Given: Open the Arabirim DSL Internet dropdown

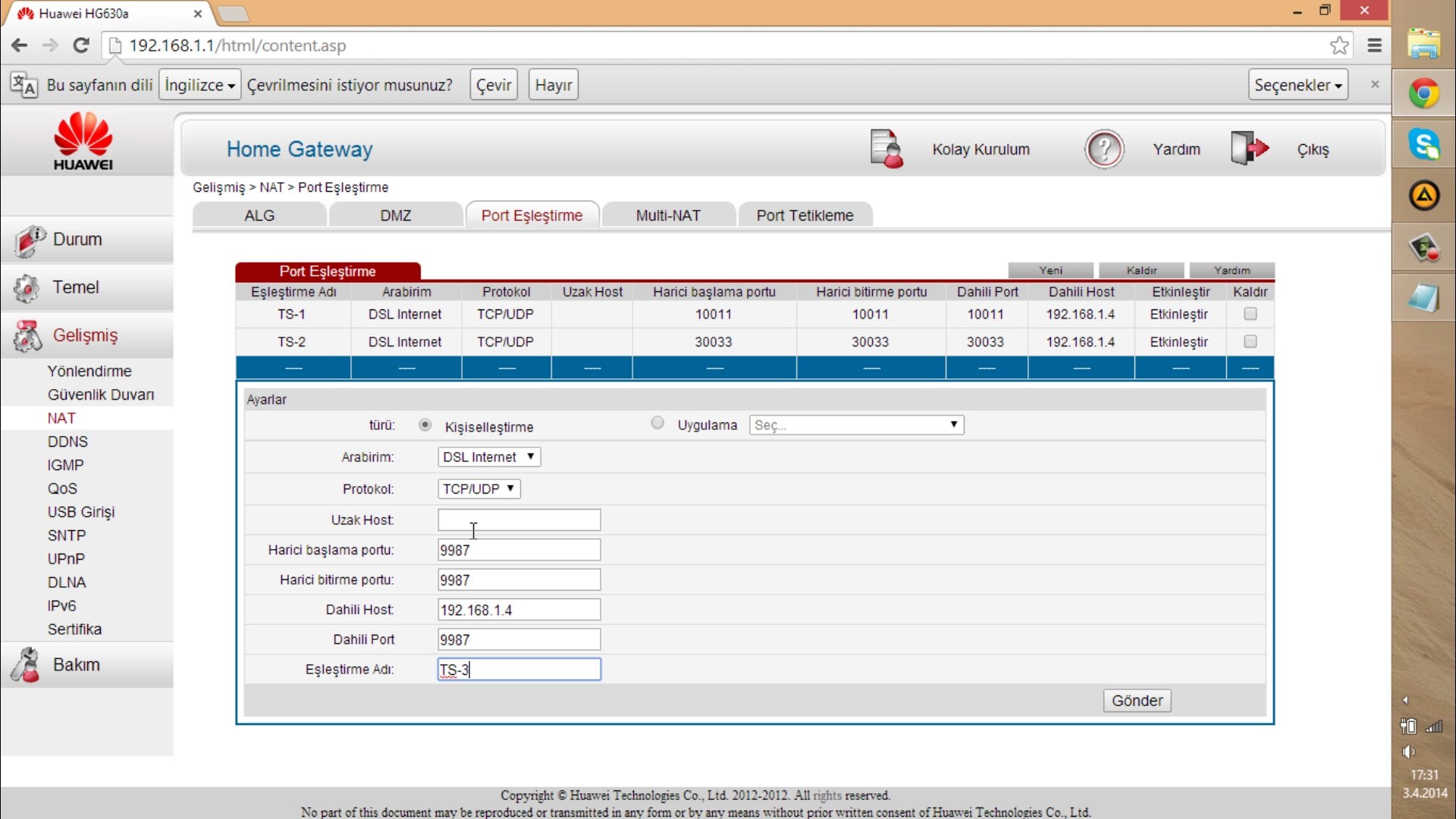Looking at the screenshot, I should pos(489,457).
